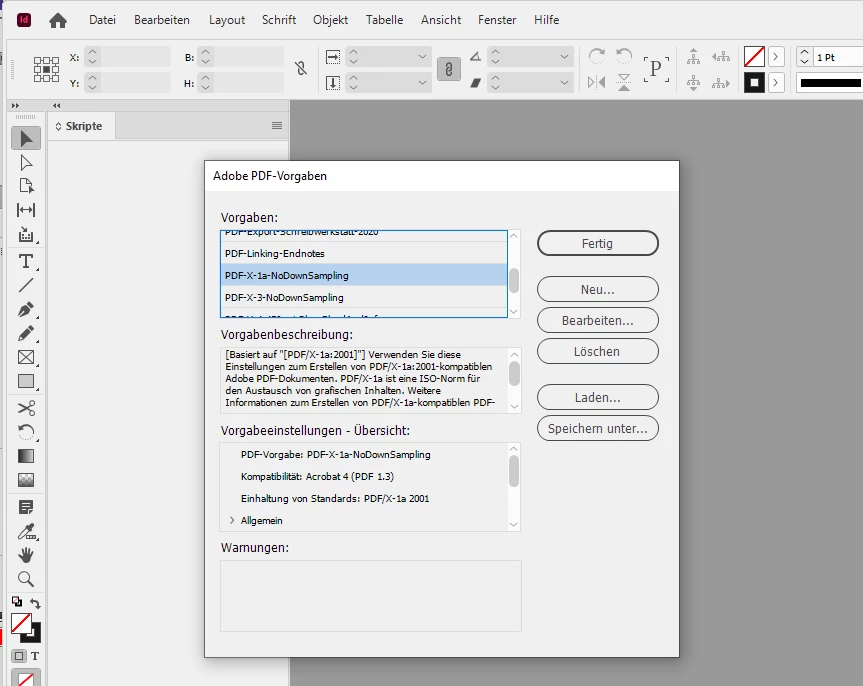This screenshot has width=863, height=686.
Task: Select the Gradient Feather tool
Action: [26, 480]
